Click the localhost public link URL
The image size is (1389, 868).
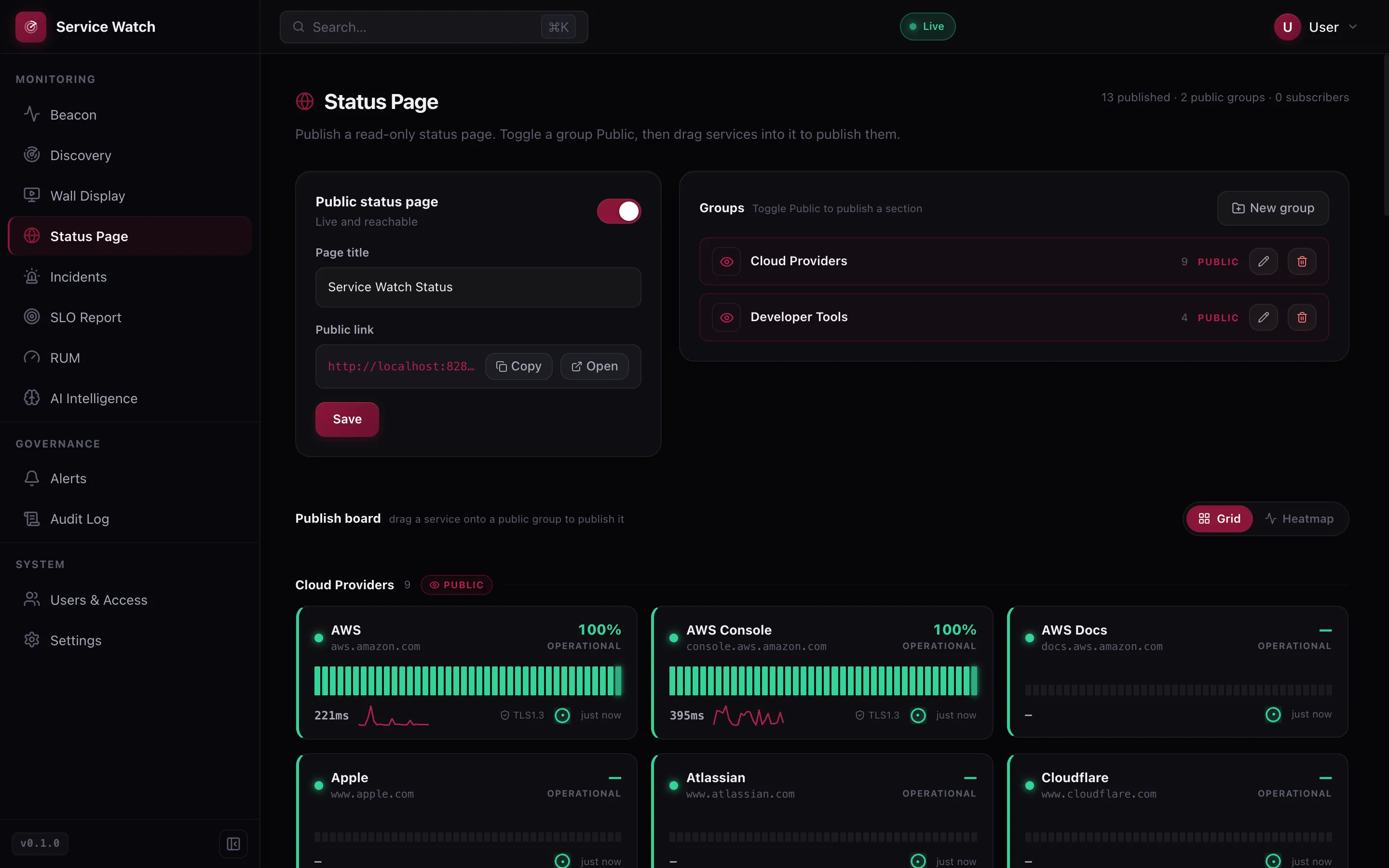tap(401, 366)
